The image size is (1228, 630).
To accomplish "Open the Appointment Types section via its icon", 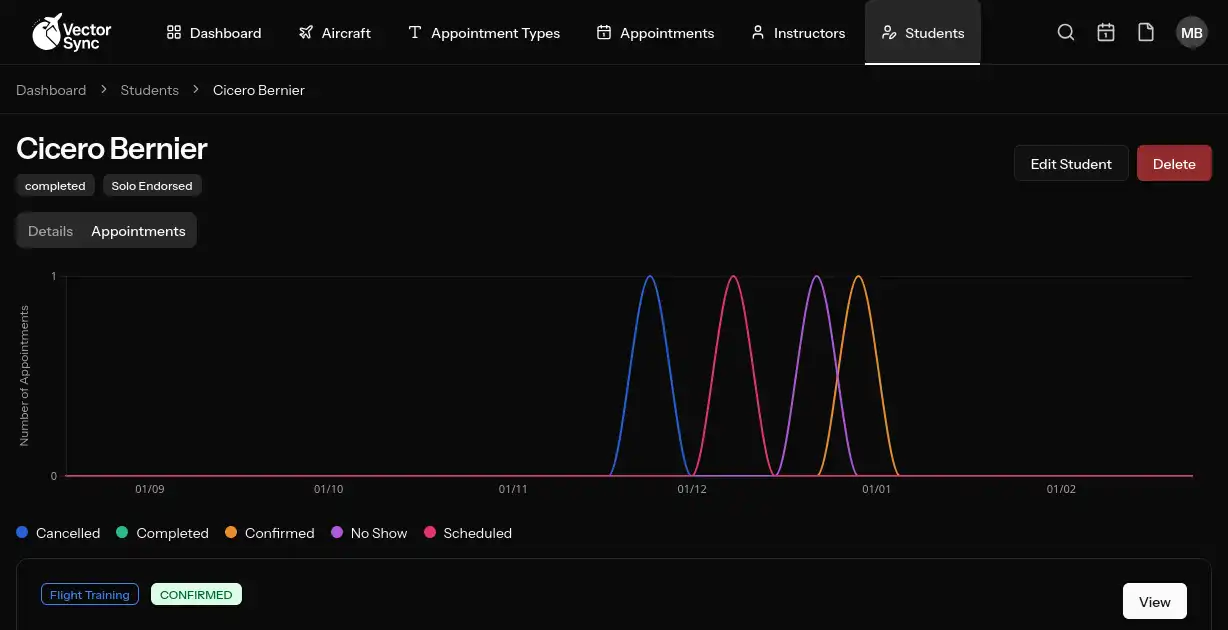I will [414, 32].
